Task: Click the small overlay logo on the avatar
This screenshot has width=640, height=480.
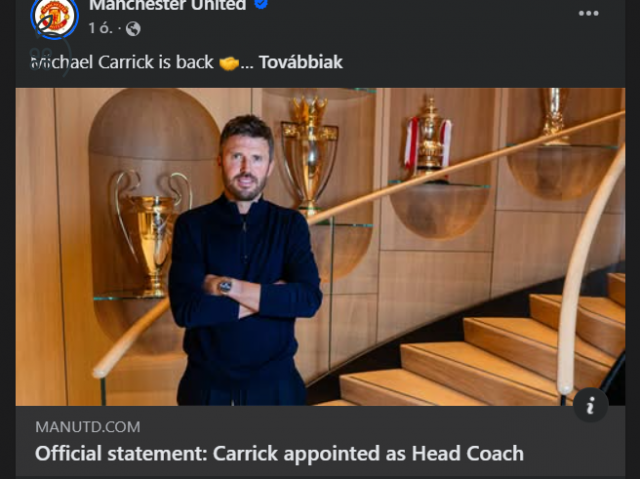Action: (46, 24)
